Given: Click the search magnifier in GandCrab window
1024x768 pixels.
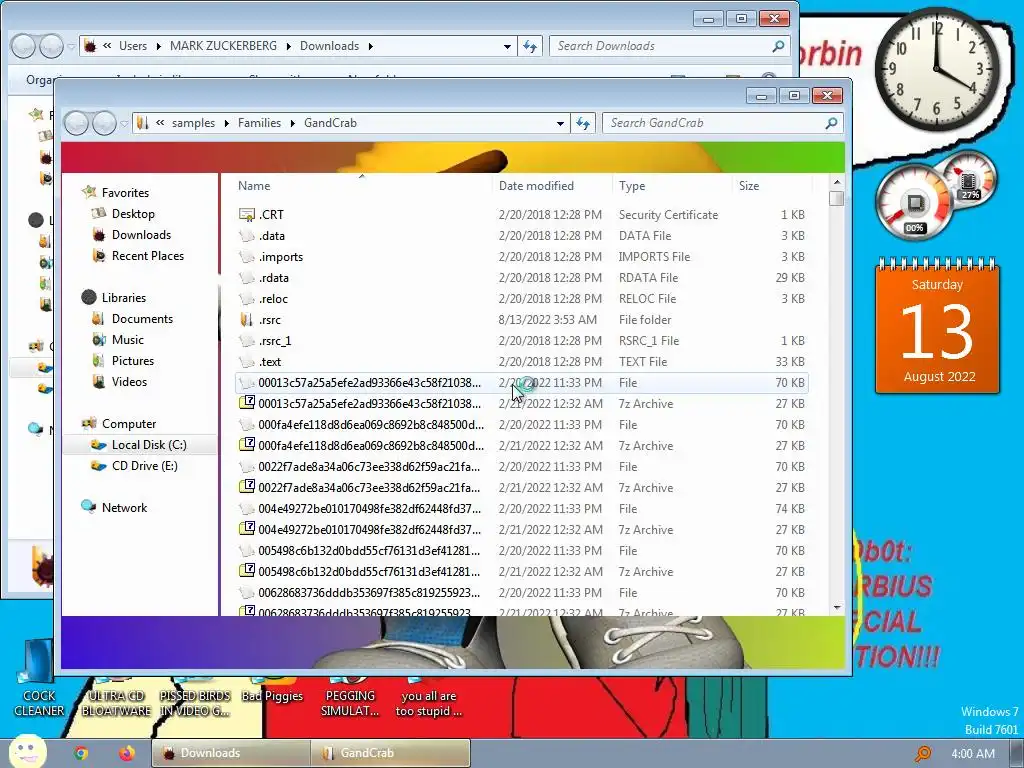Looking at the screenshot, I should tap(831, 123).
